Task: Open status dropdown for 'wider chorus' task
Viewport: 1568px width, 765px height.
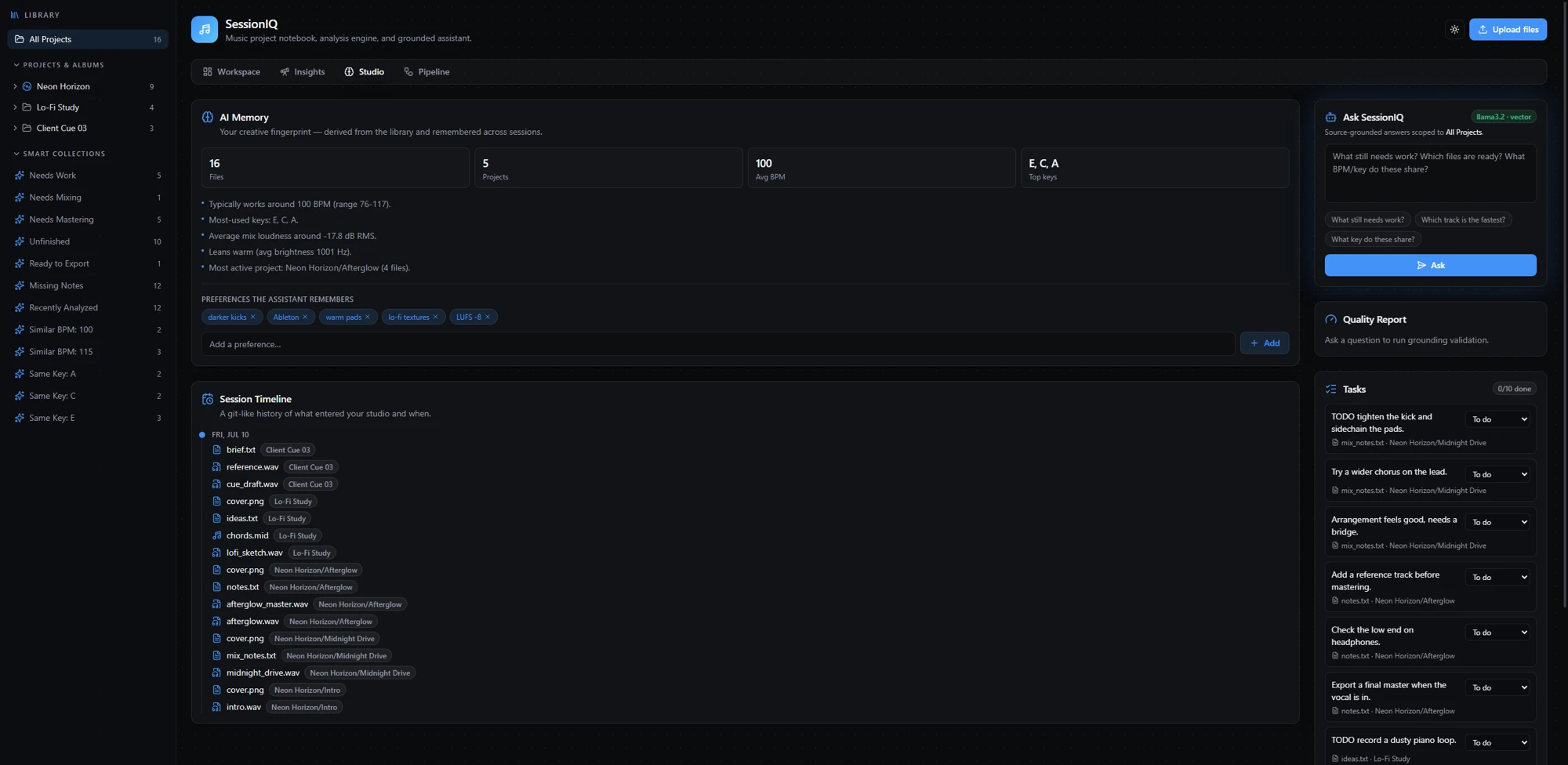Action: pos(1497,475)
